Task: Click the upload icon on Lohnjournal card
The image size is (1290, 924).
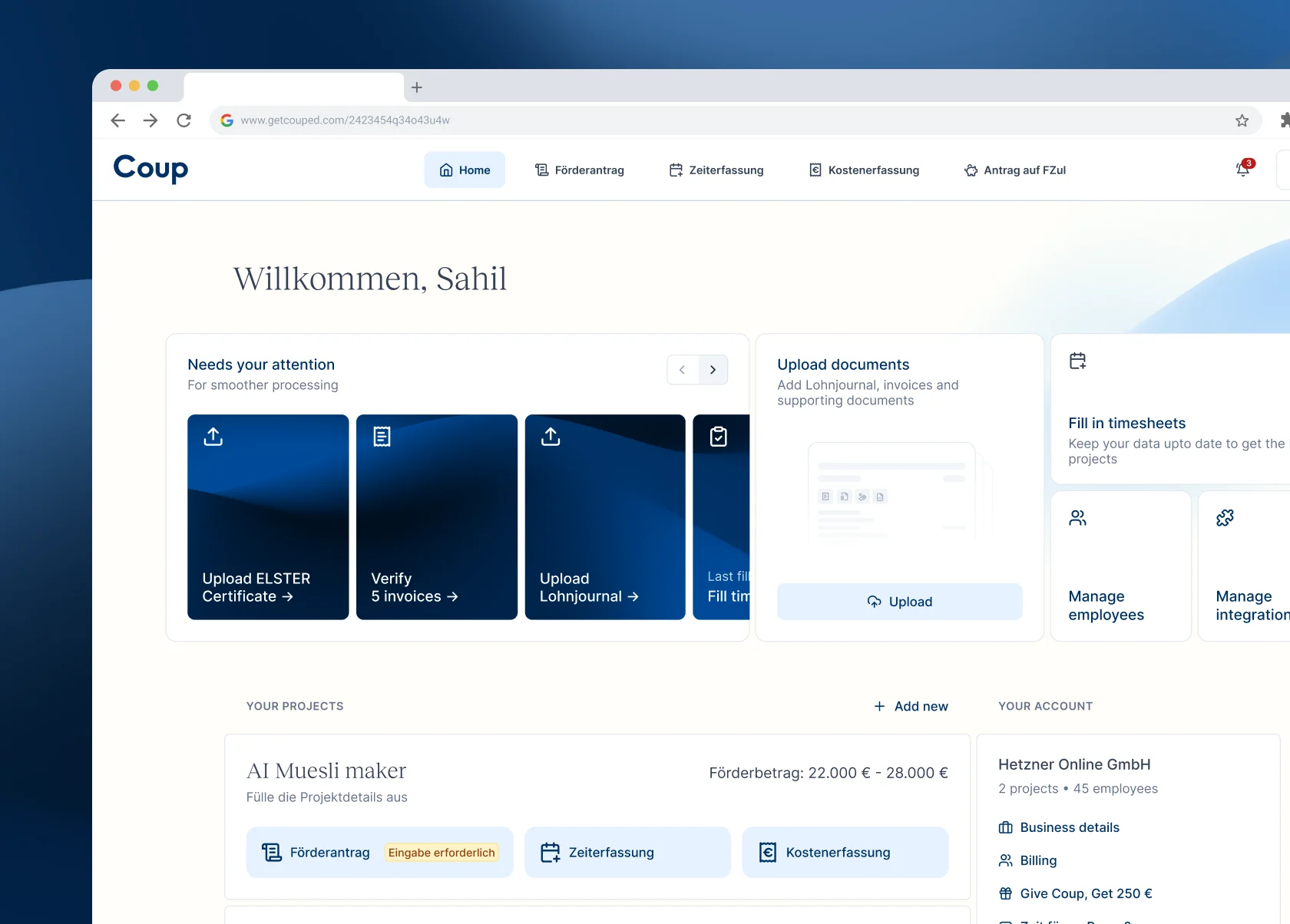Action: pos(551,437)
